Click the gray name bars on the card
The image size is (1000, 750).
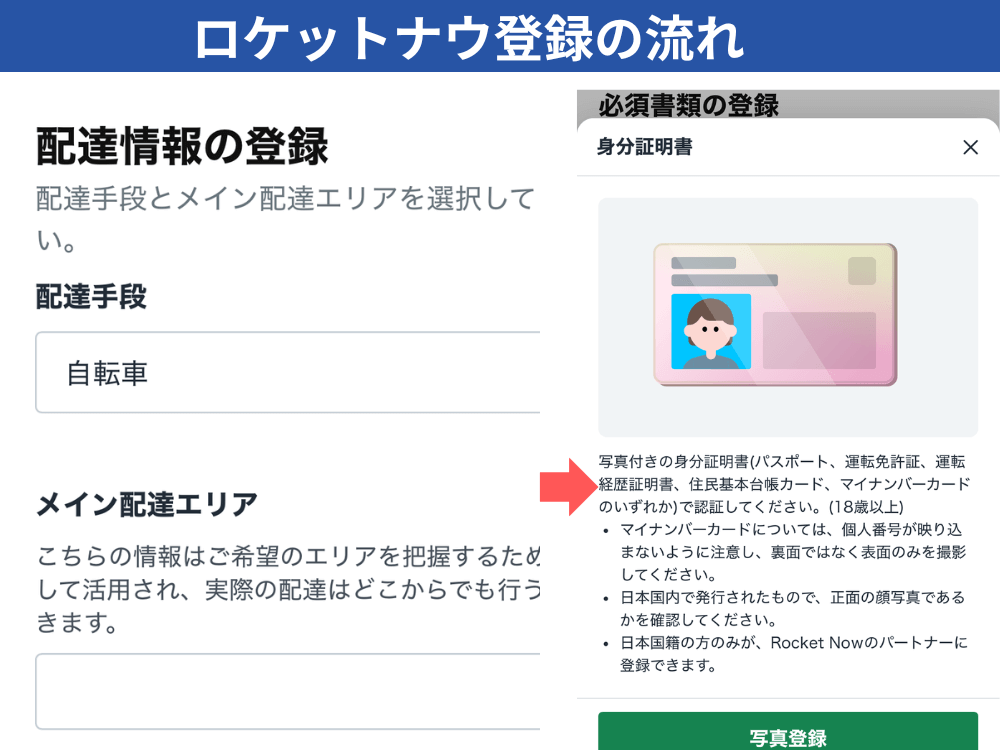click(724, 272)
